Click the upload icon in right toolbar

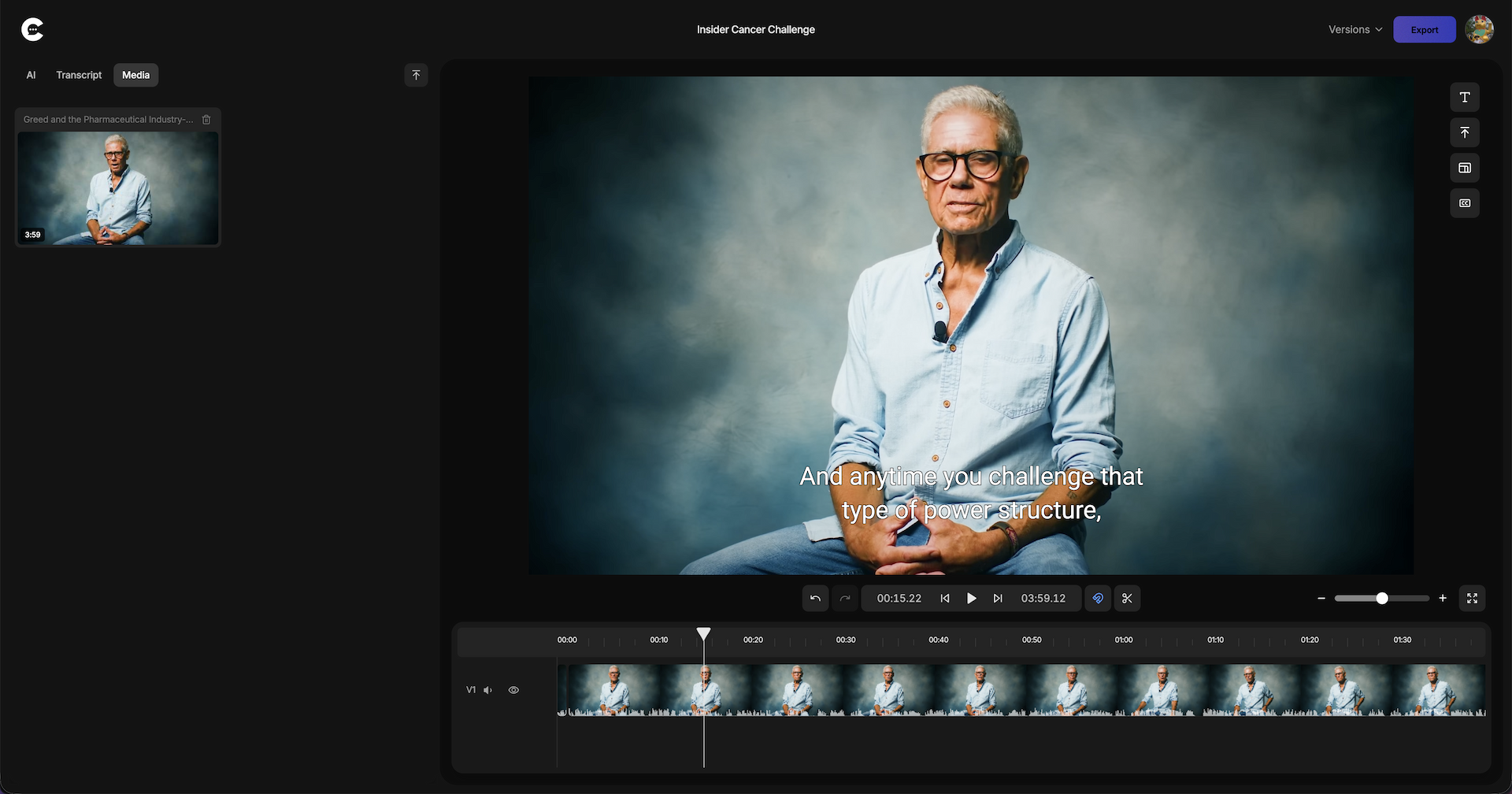pyautogui.click(x=1464, y=133)
